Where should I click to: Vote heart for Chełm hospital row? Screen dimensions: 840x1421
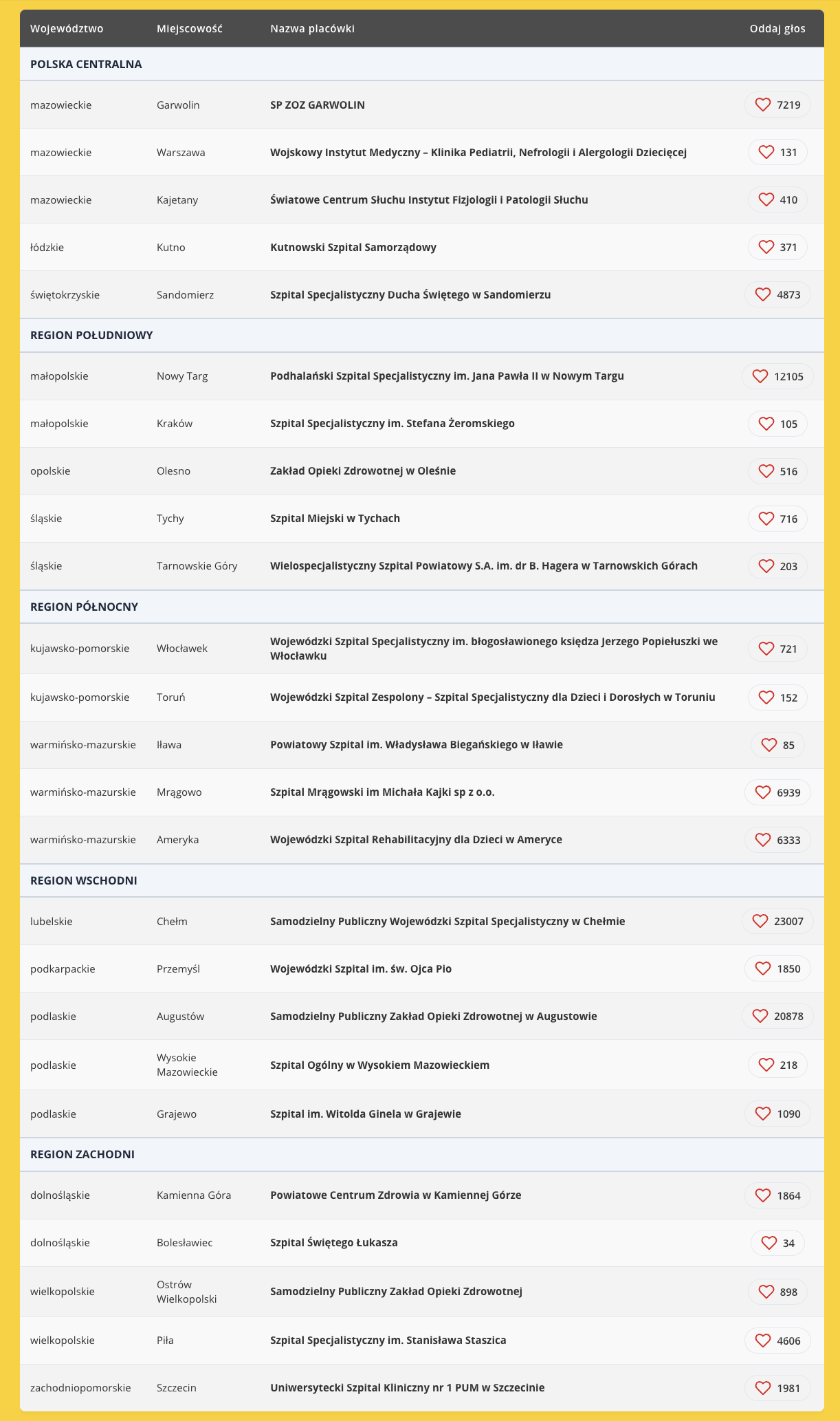click(760, 921)
